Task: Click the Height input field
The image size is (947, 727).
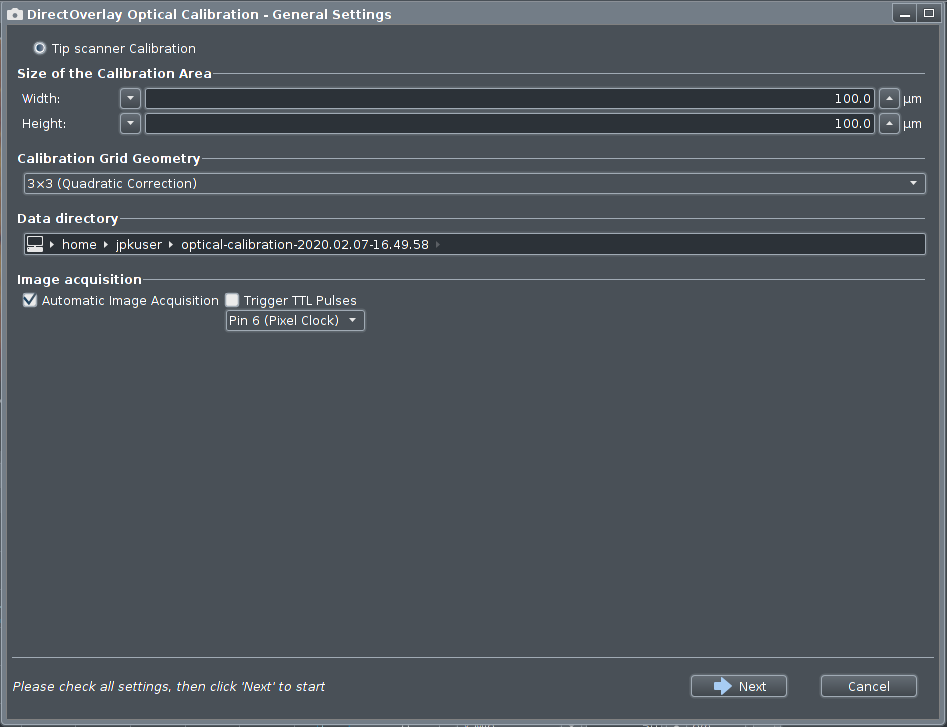Action: (x=510, y=123)
